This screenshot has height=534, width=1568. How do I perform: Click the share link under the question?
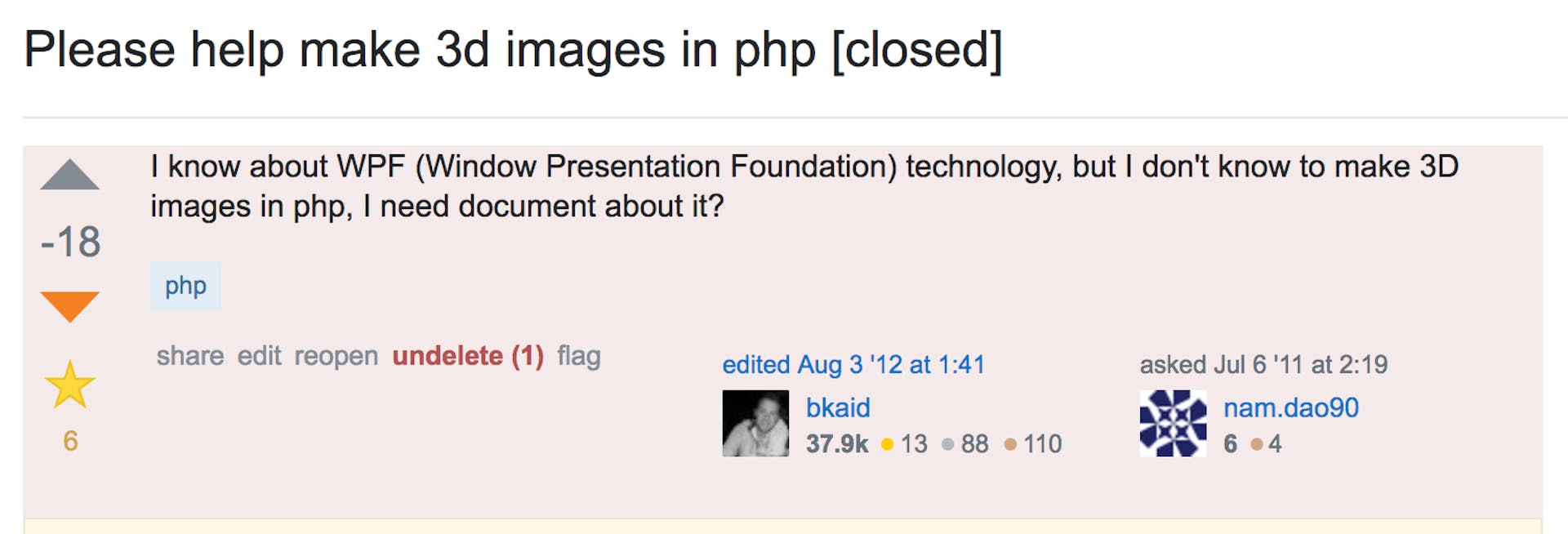tap(190, 356)
